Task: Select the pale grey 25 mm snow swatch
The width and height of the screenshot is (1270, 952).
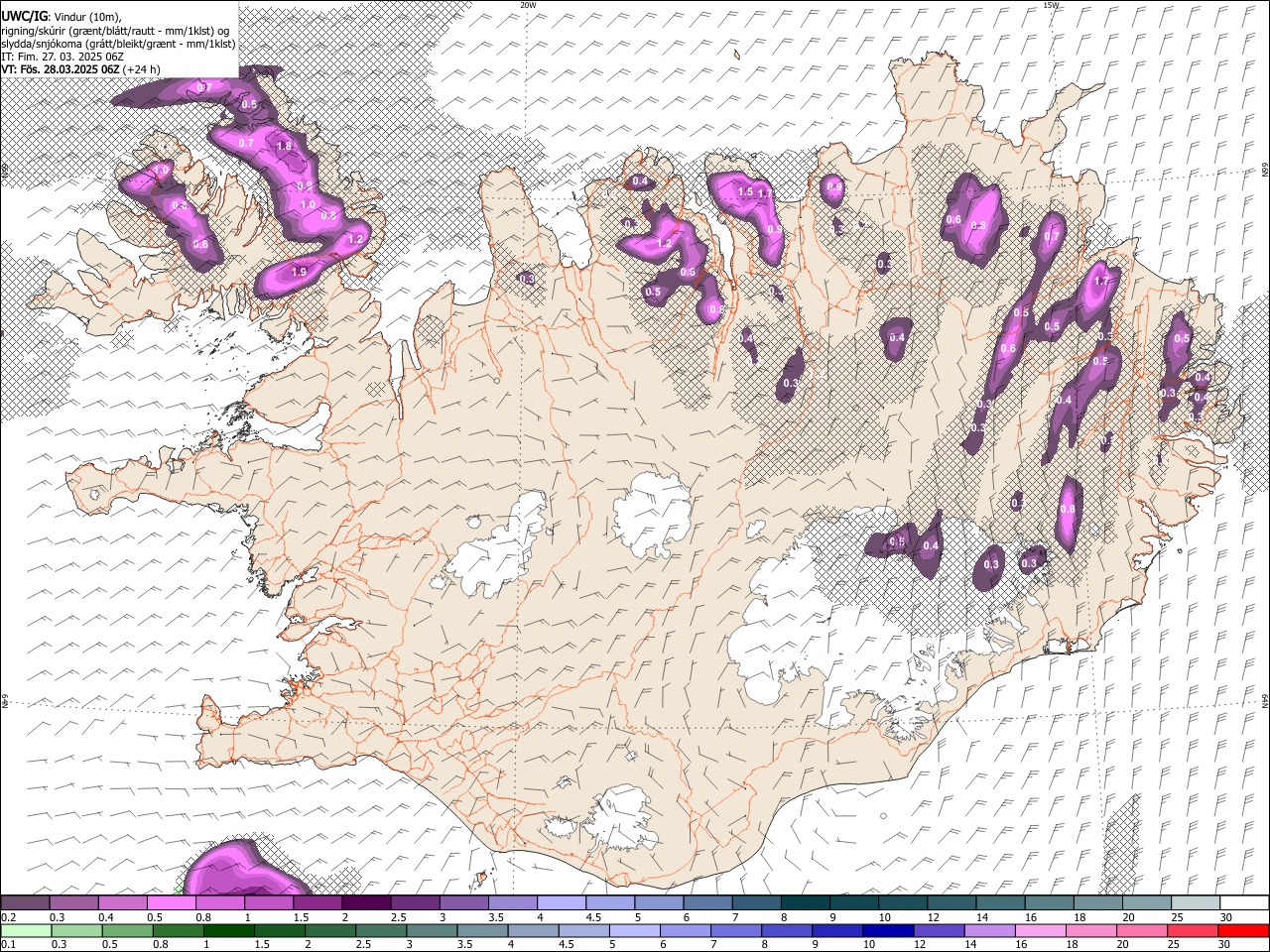Action: tap(1196, 902)
